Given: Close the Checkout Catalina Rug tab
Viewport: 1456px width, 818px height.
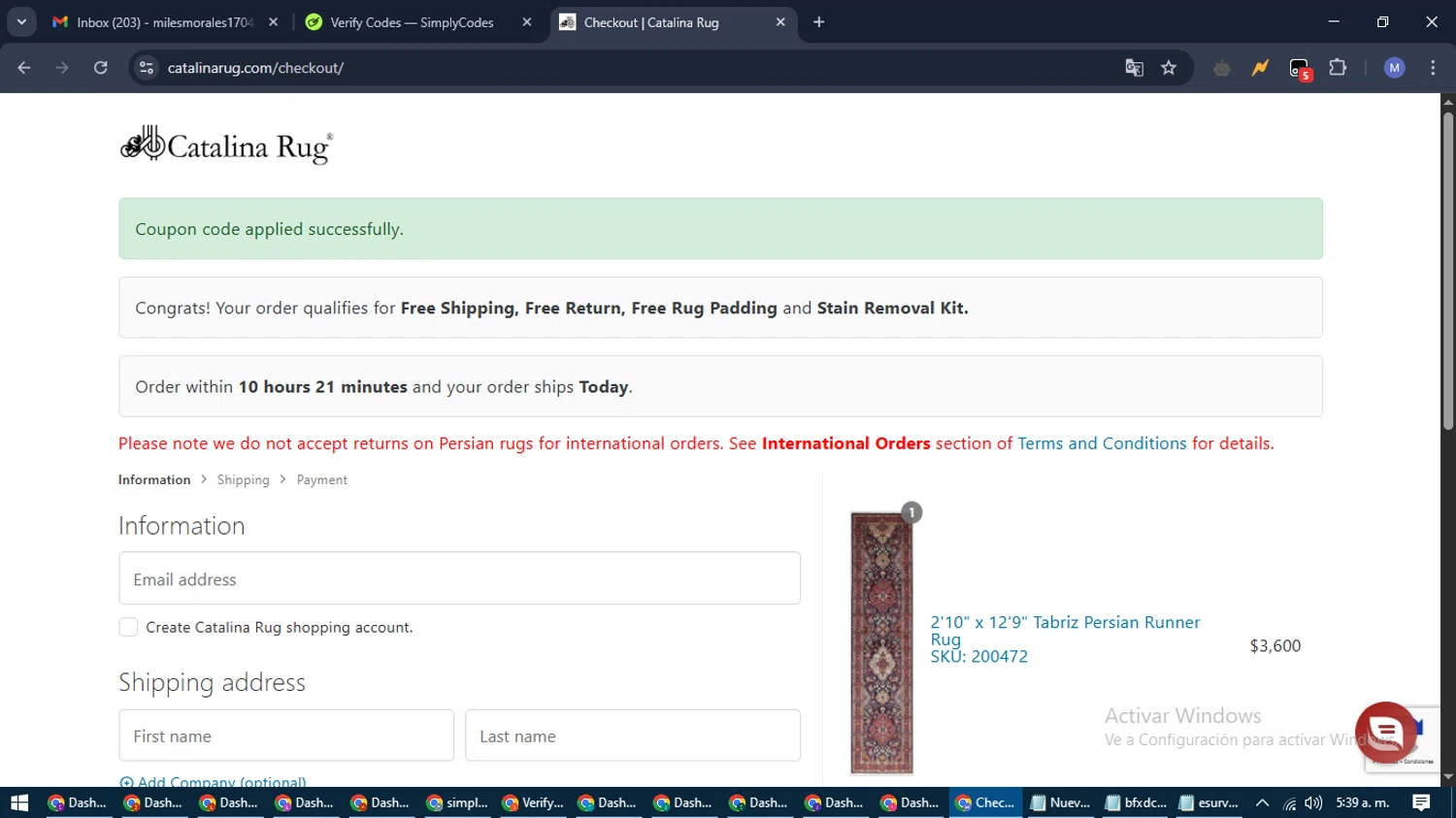Looking at the screenshot, I should [x=780, y=22].
